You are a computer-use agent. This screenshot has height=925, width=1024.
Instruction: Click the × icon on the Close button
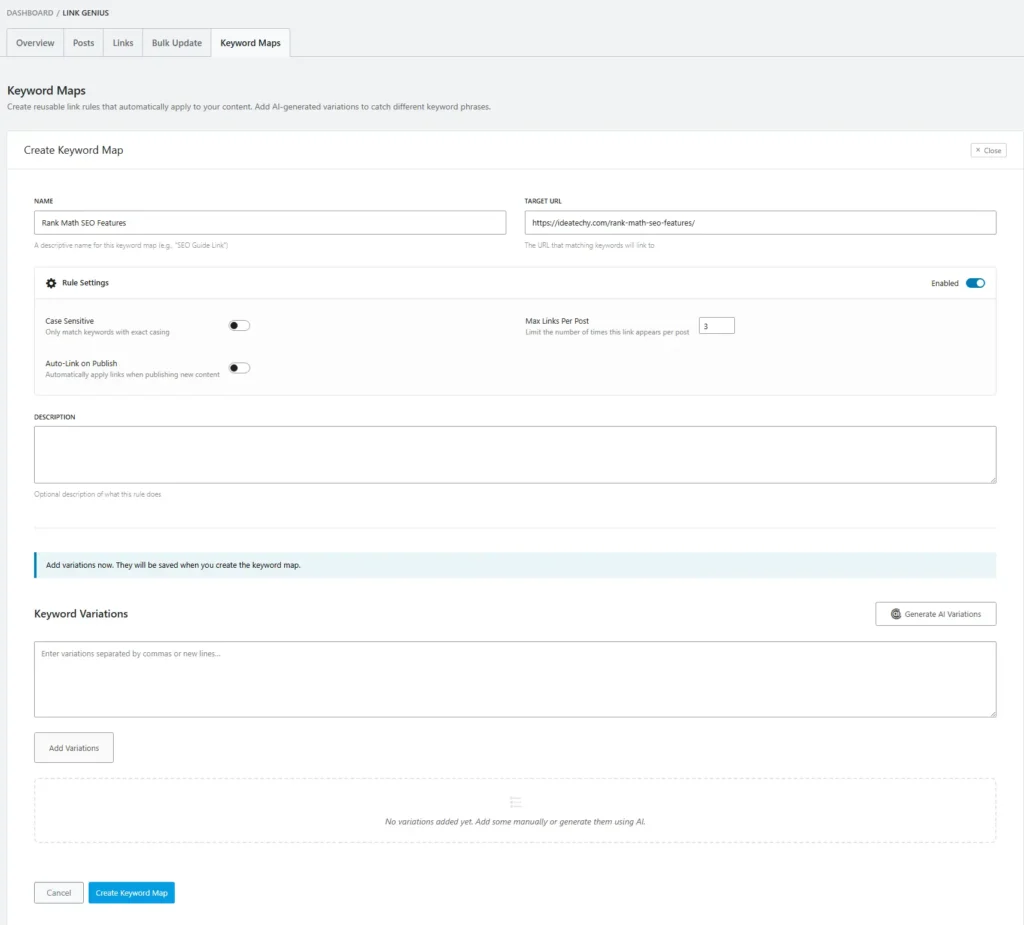[979, 149]
